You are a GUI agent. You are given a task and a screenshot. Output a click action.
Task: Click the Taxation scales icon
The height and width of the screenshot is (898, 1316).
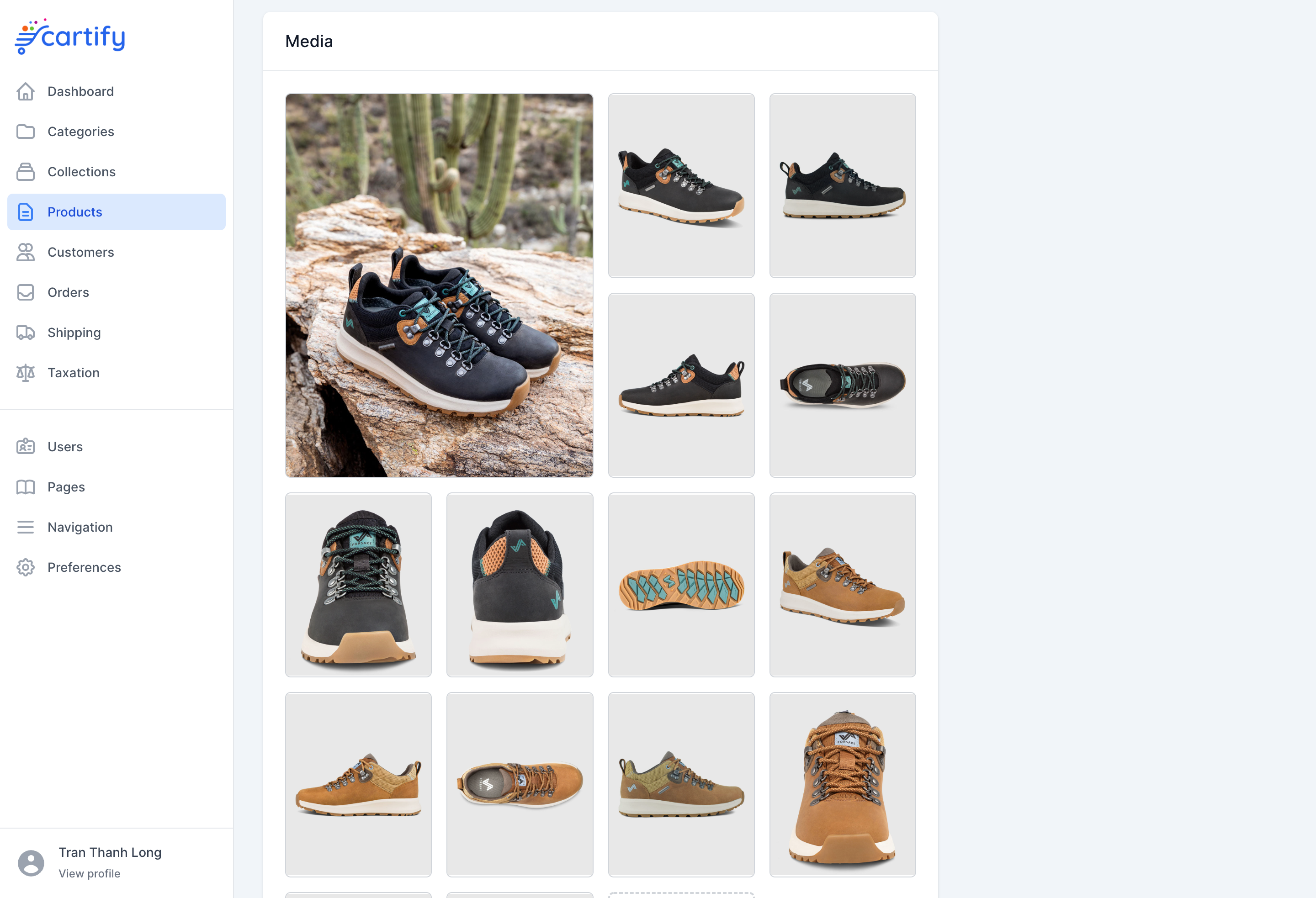[26, 373]
